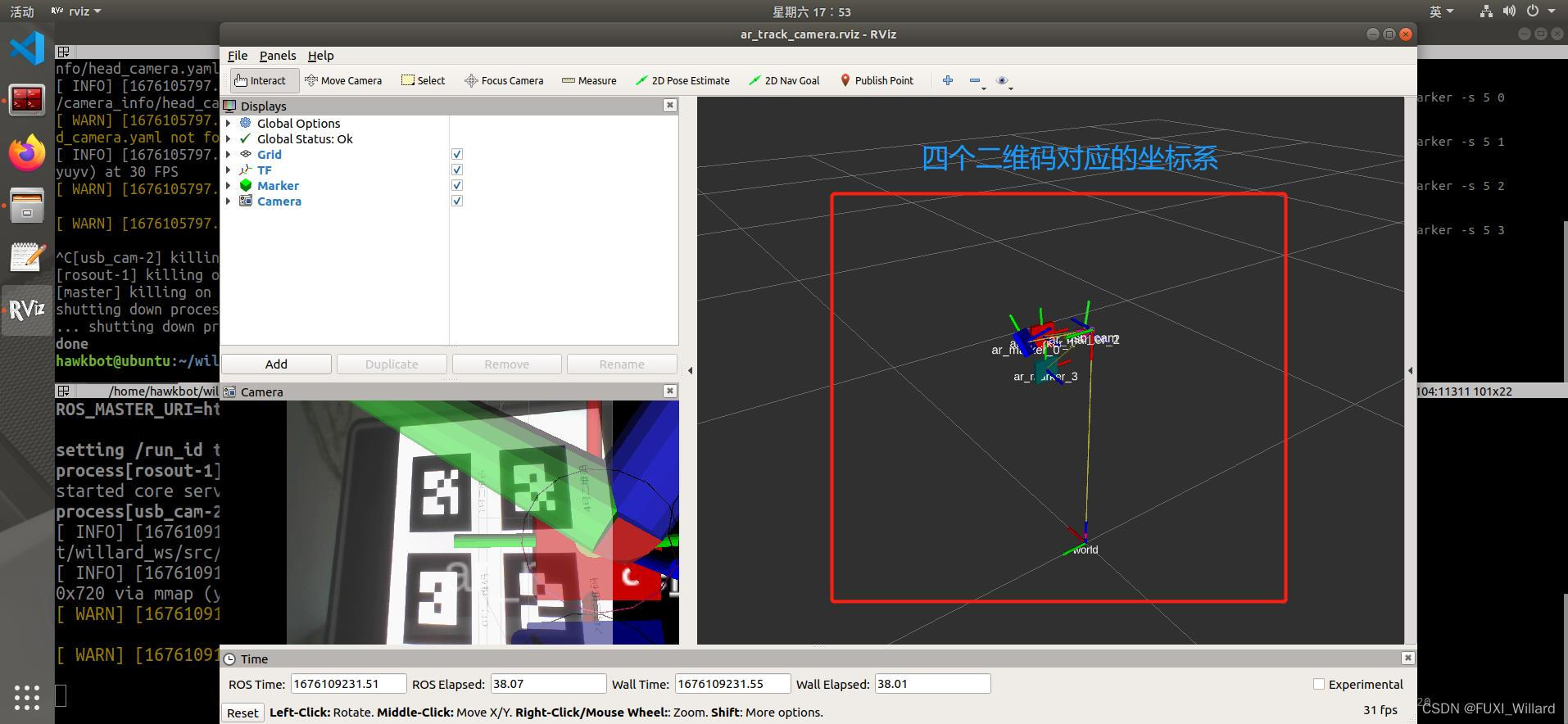Click the ROS Elapsed field
1568x724 pixels.
[x=548, y=684]
